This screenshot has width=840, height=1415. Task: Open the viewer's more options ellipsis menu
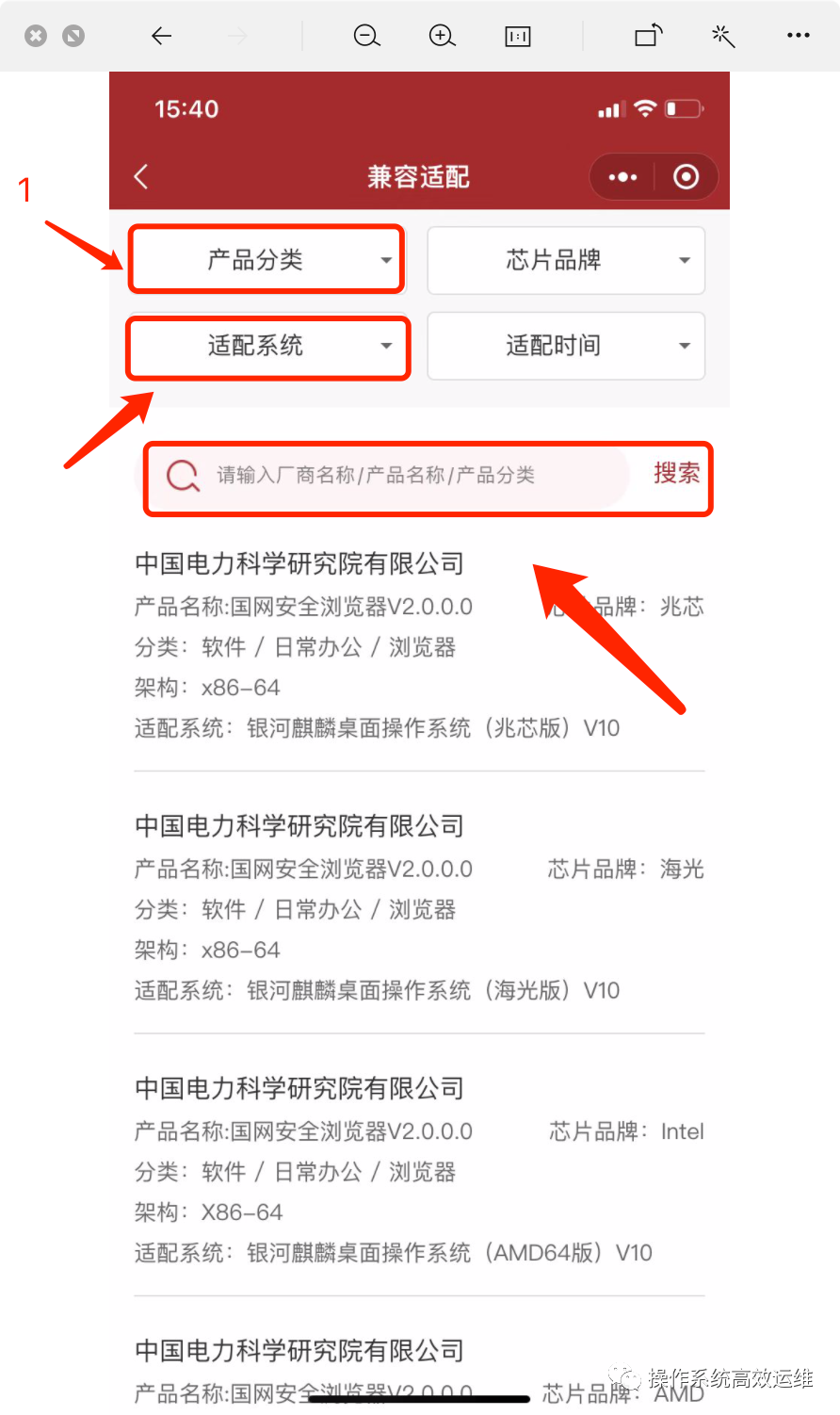pos(799,36)
